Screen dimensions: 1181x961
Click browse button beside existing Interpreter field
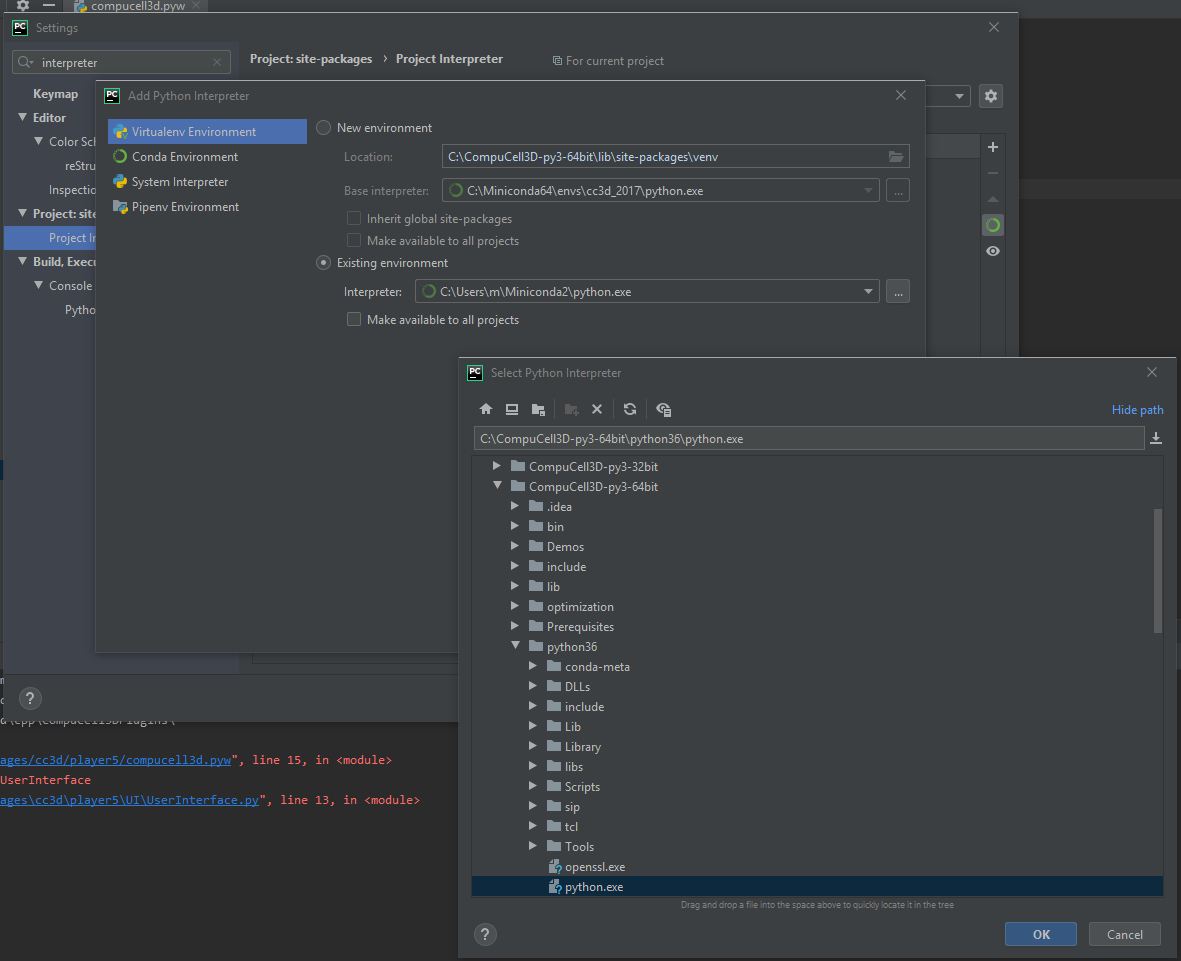[x=898, y=291]
